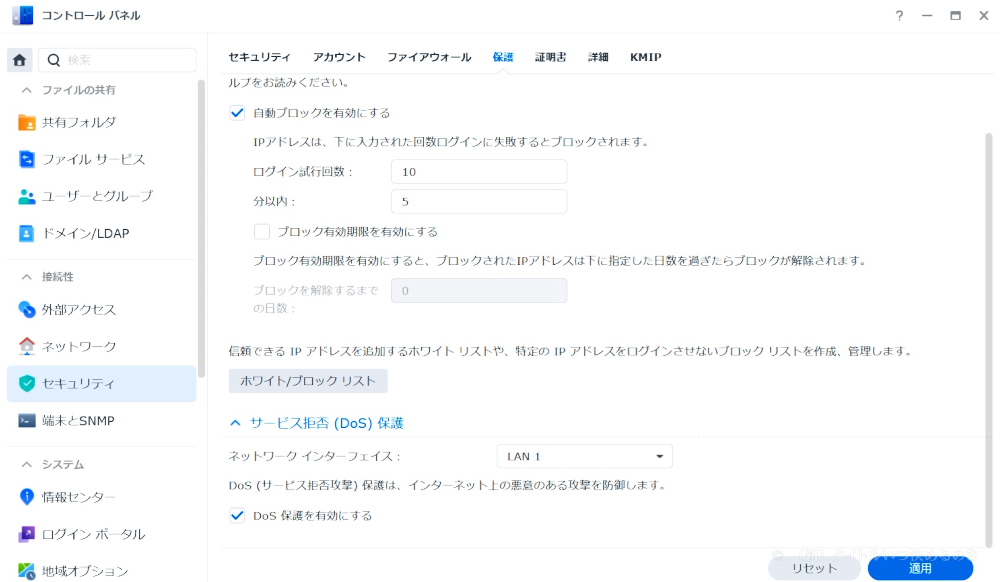This screenshot has width=1000, height=582.
Task: Select 地域オプション text in sidebar
Action: point(85,571)
